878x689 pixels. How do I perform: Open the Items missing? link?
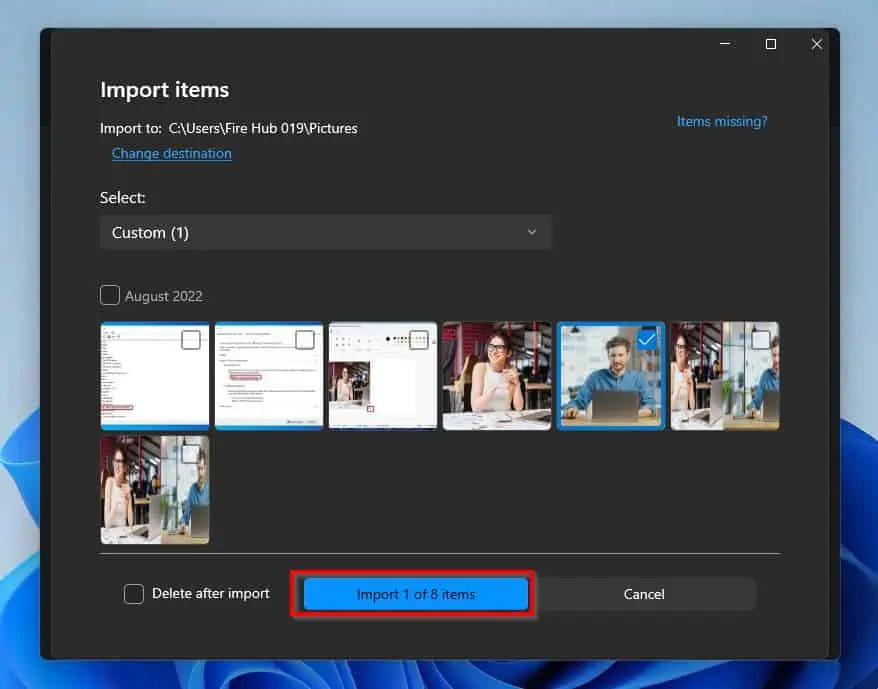722,122
